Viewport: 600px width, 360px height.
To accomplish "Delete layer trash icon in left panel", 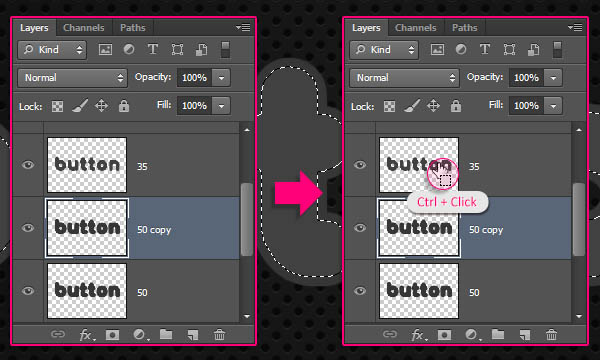I will click(x=219, y=335).
